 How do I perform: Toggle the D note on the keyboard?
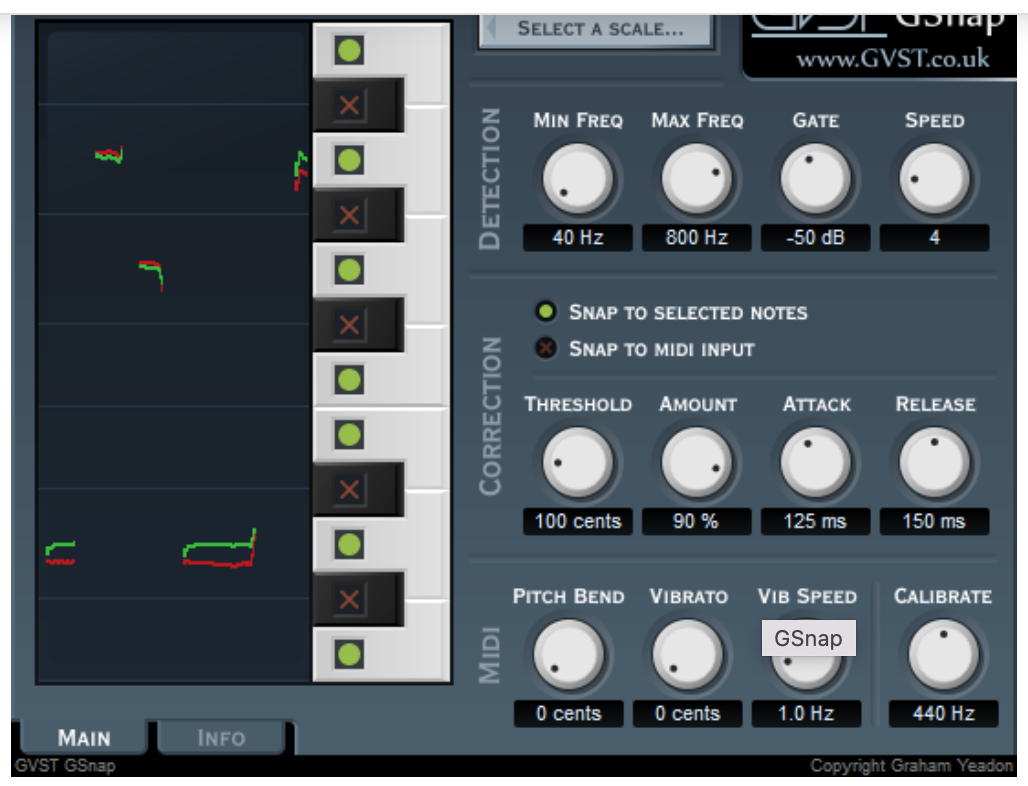pos(349,544)
